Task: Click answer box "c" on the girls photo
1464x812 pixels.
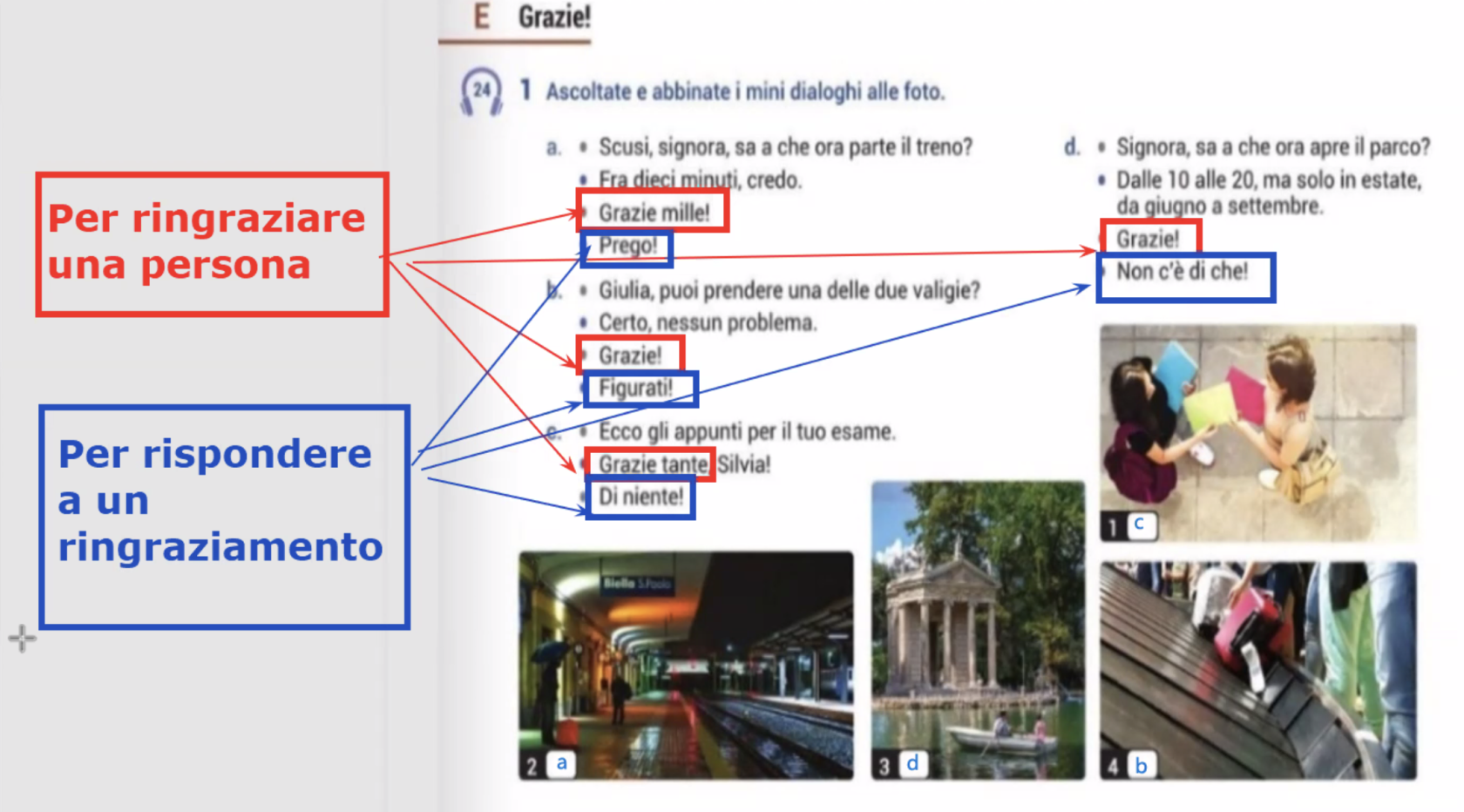Action: click(x=1140, y=525)
